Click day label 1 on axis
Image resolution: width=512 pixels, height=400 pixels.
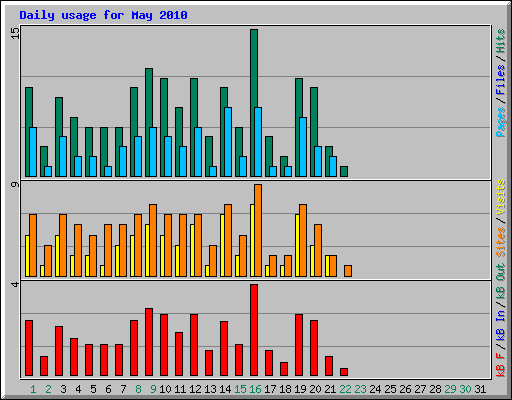33,389
